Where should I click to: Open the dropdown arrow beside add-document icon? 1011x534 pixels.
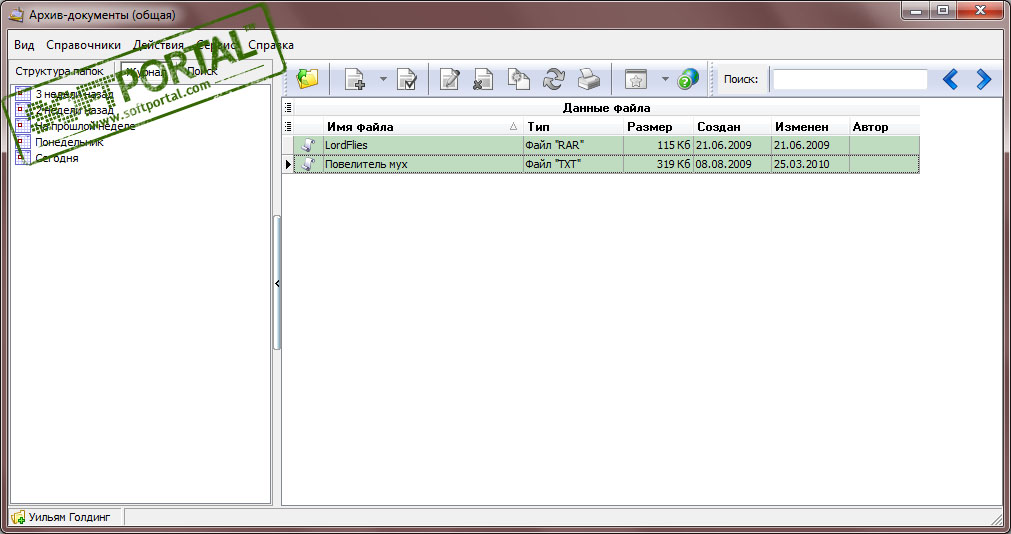[382, 79]
